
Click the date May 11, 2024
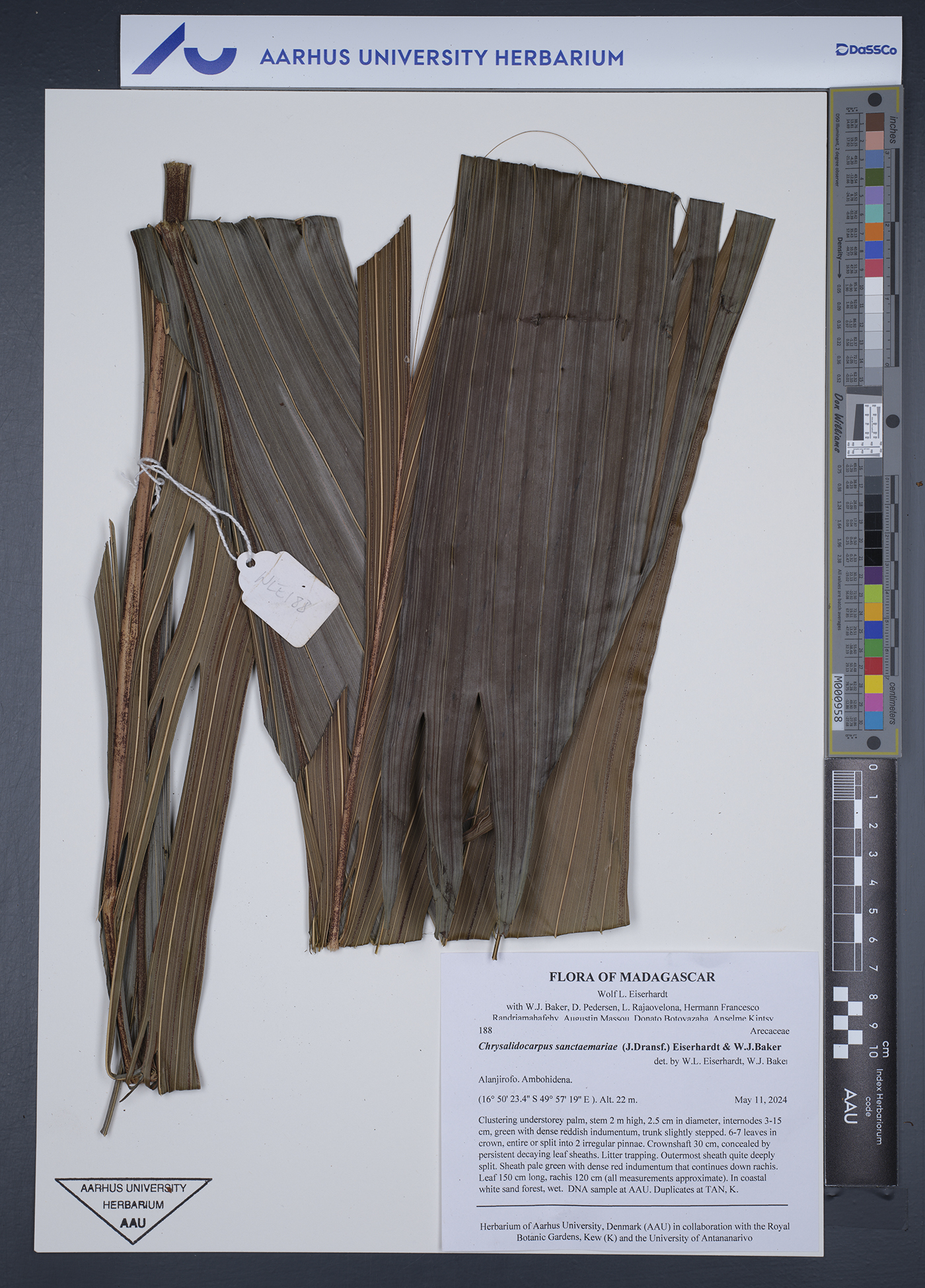760,1100
